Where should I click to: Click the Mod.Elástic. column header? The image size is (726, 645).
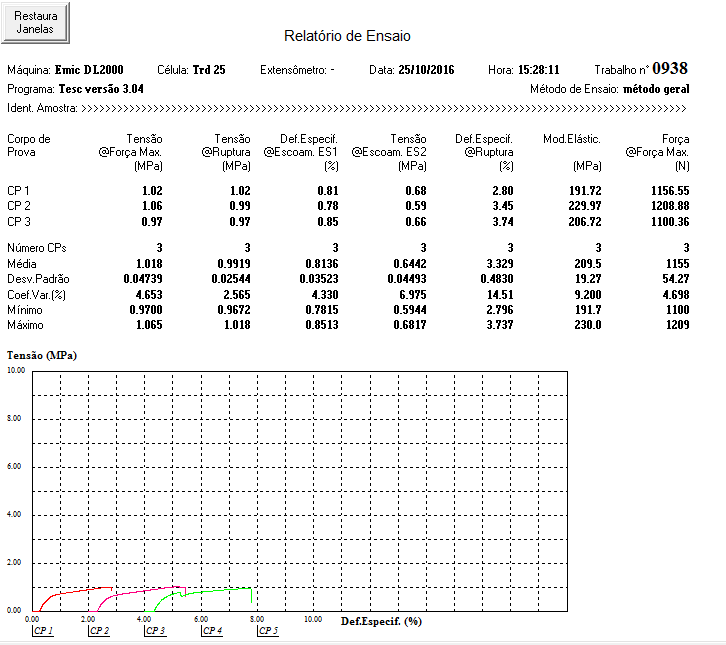click(572, 139)
